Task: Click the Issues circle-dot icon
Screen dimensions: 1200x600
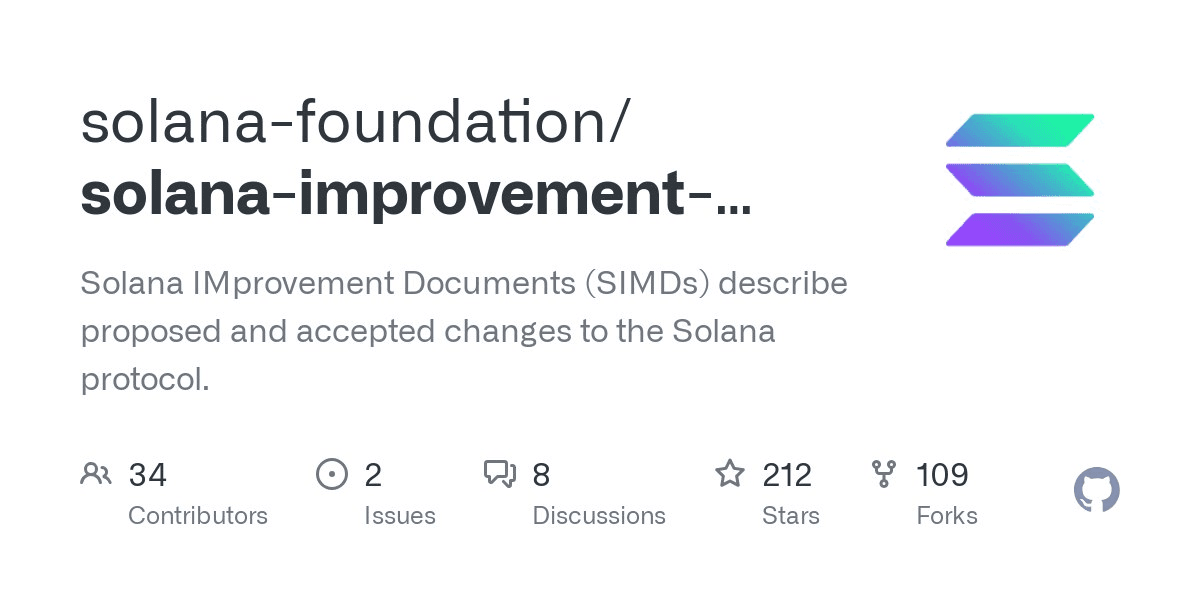Action: click(x=331, y=474)
